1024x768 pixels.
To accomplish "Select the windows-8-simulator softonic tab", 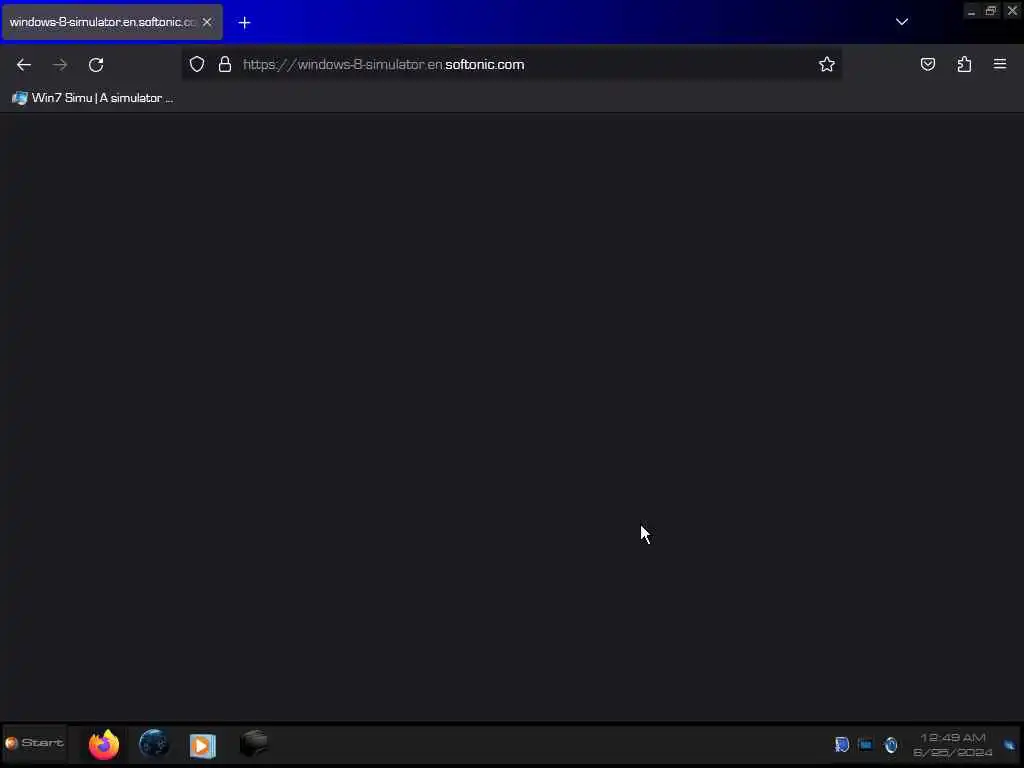I will click(x=112, y=22).
